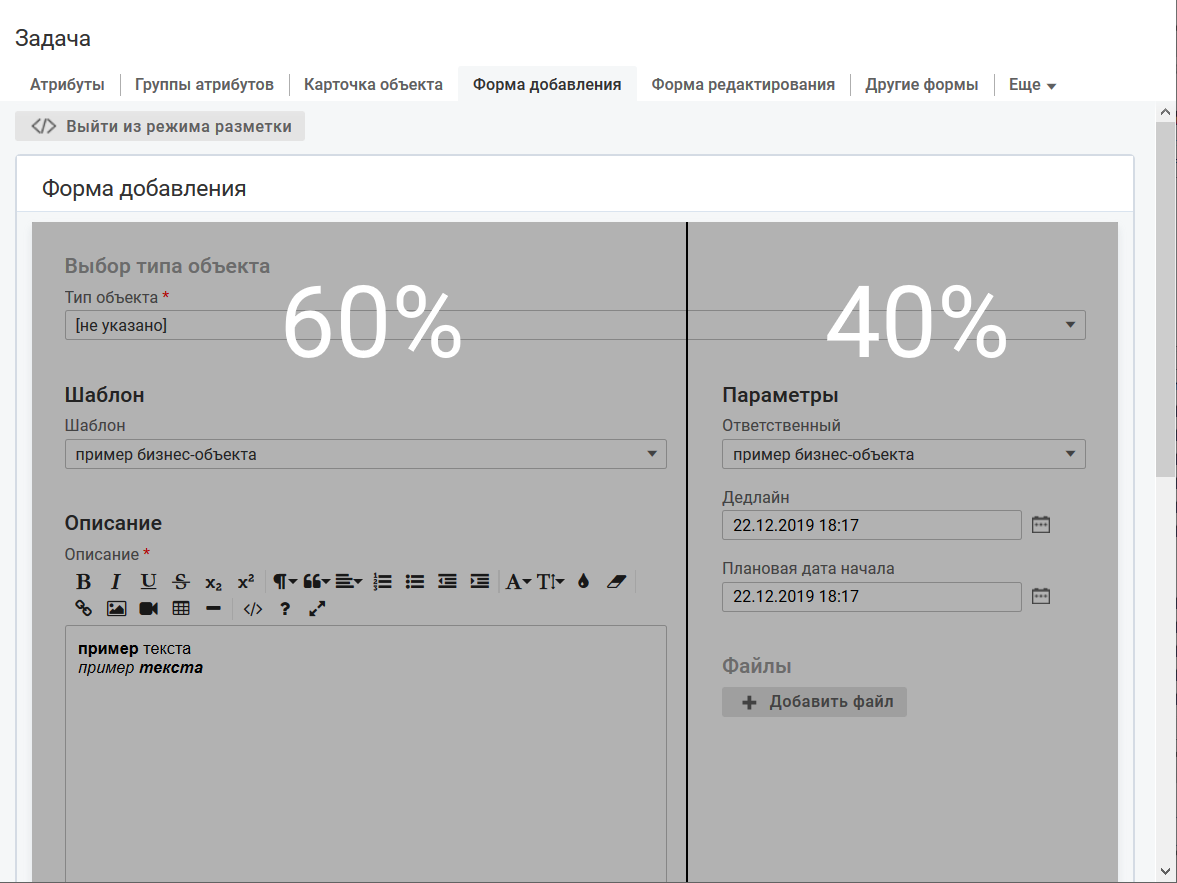Expand the Тип объекта dropdown
This screenshot has height=883, width=1177.
click(575, 325)
